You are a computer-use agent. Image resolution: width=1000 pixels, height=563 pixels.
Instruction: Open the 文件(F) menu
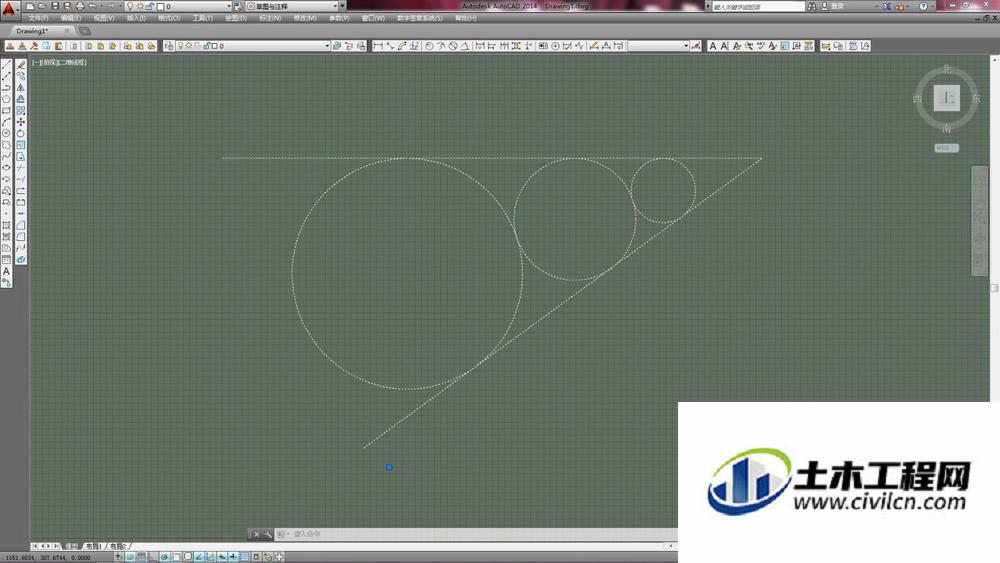coord(38,18)
